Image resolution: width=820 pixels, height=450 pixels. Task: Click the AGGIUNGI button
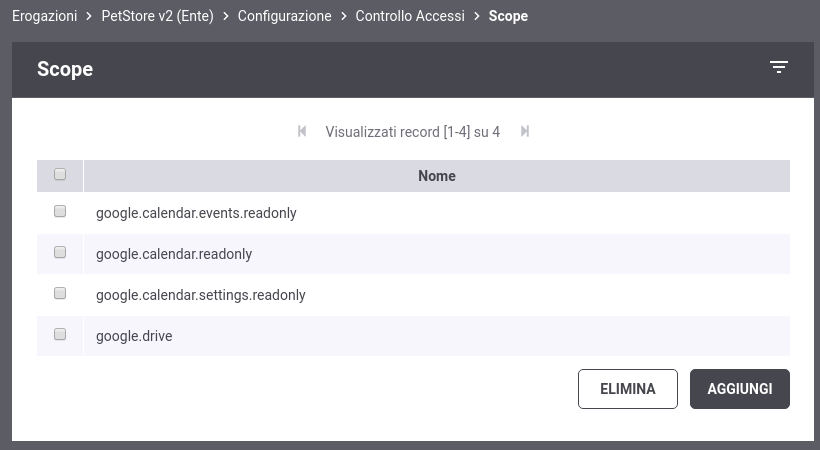739,389
